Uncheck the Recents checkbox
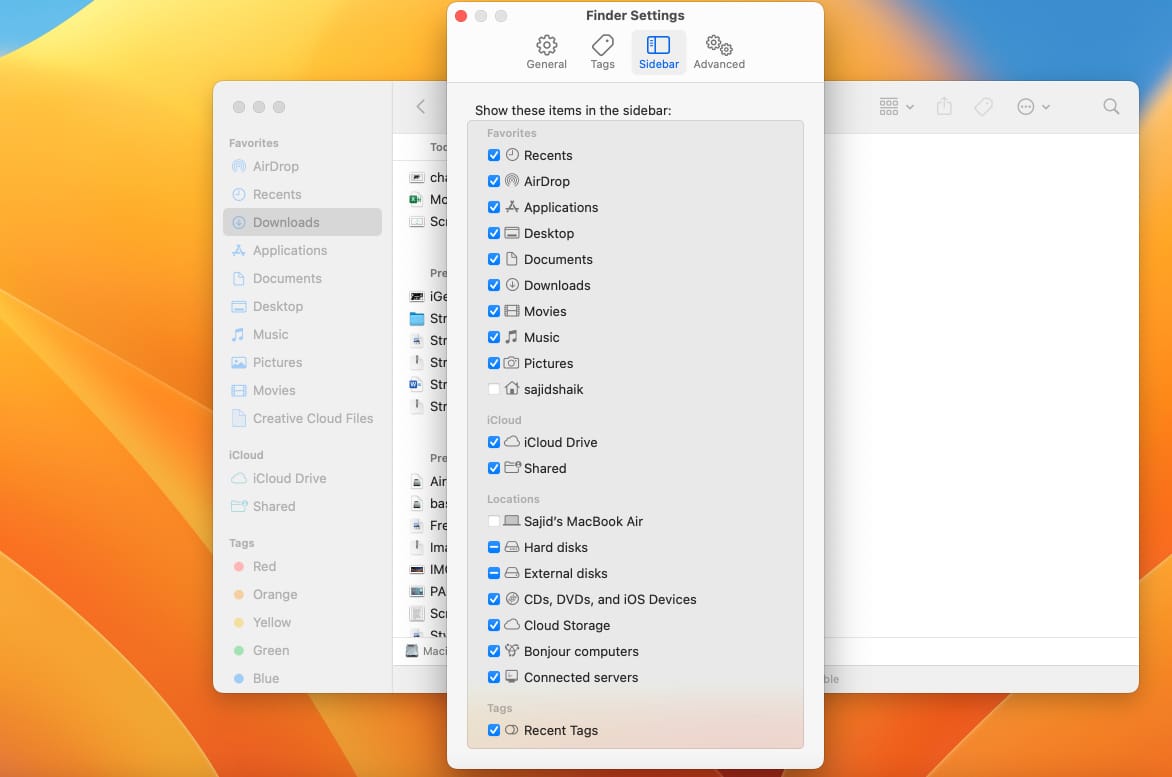The height and width of the screenshot is (777, 1172). (x=494, y=156)
